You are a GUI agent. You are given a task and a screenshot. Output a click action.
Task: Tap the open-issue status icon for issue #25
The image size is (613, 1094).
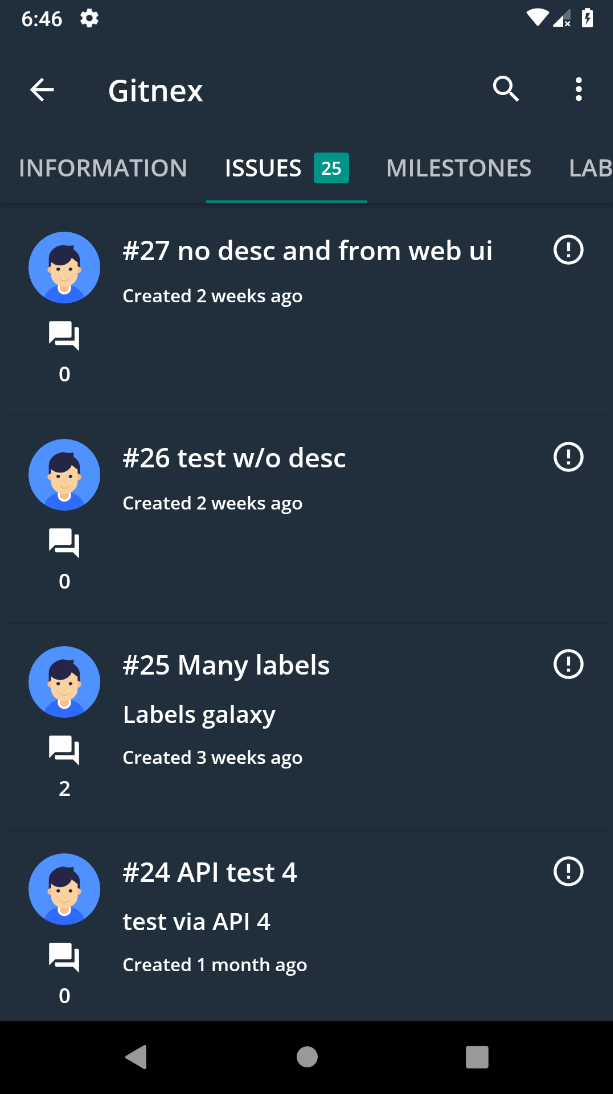click(568, 664)
